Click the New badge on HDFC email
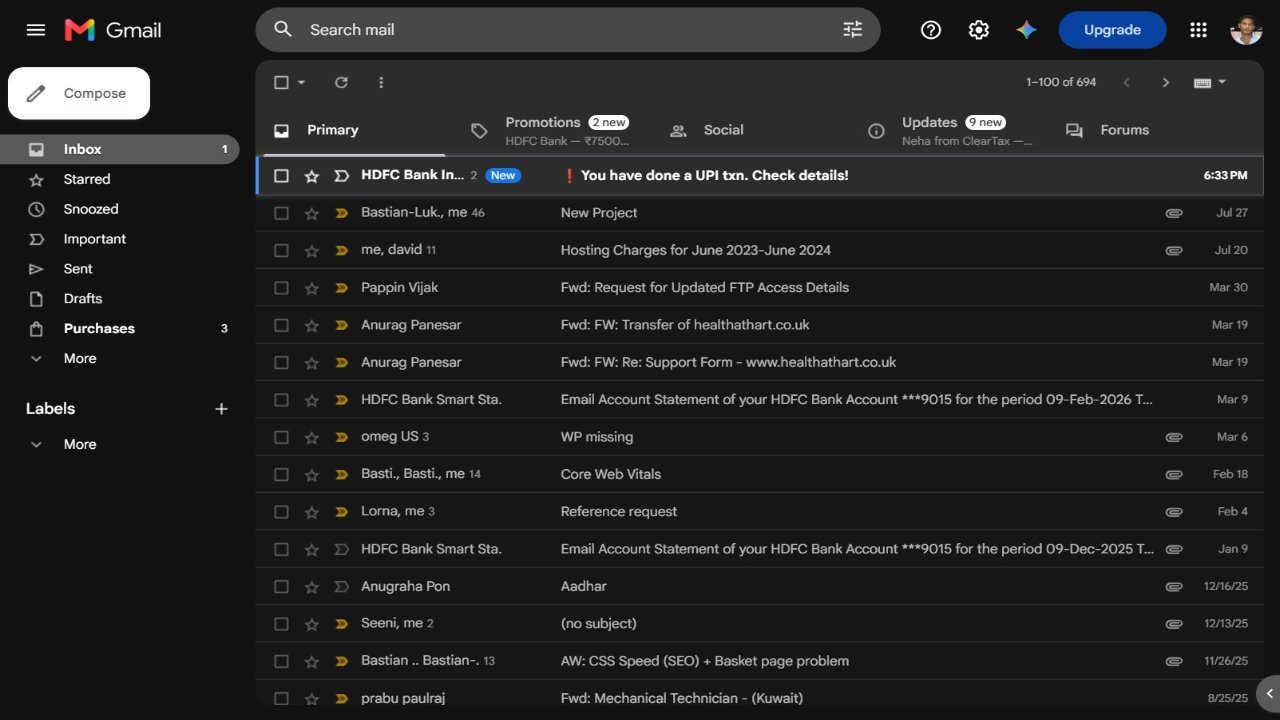This screenshot has height=720, width=1280. click(x=503, y=175)
